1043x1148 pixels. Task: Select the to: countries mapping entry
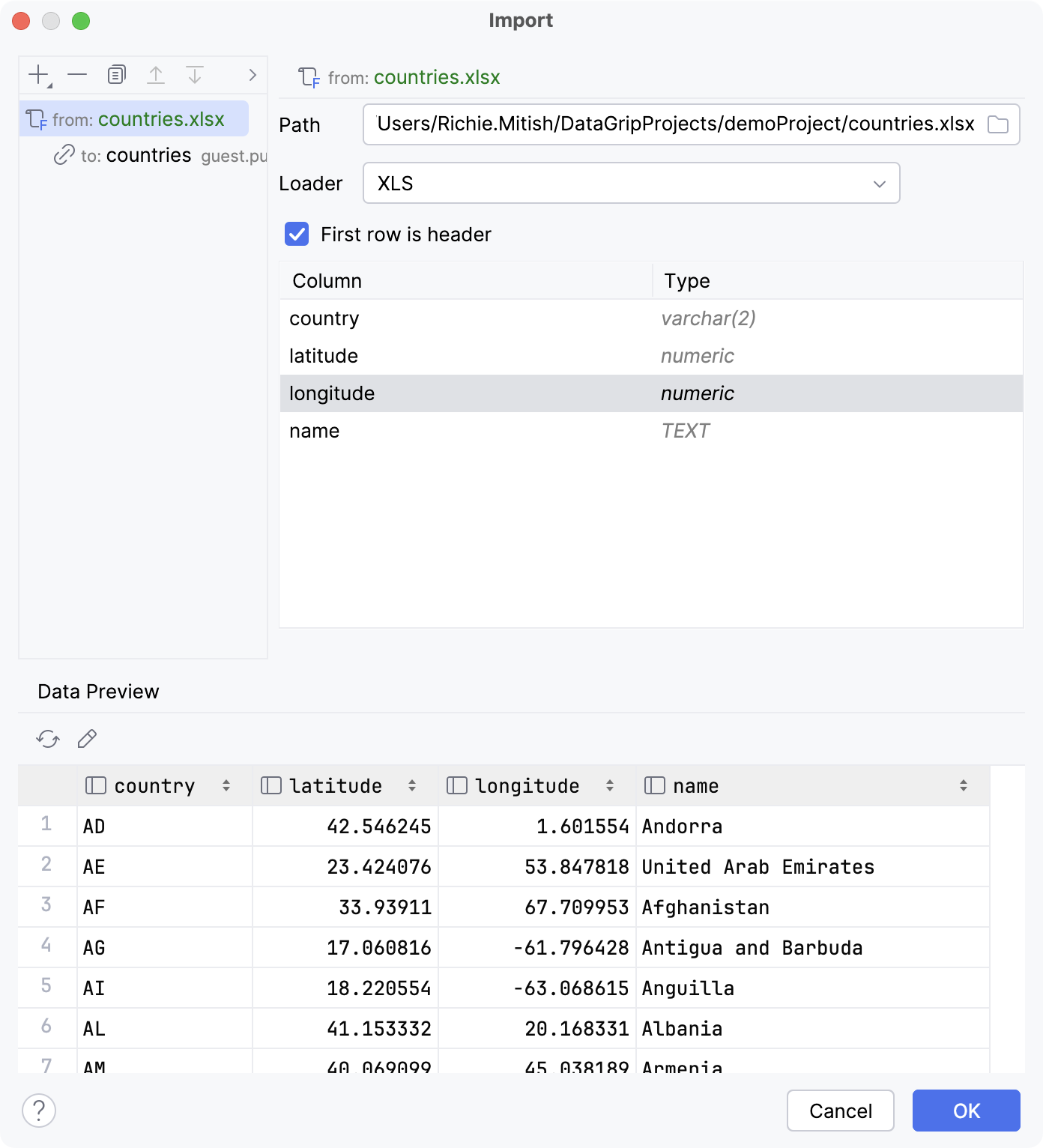coord(148,155)
